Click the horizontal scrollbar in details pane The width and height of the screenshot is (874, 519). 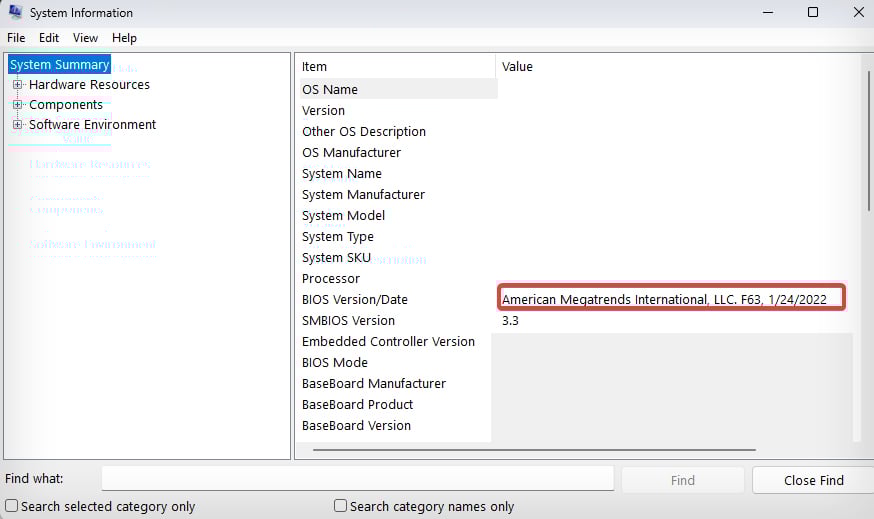click(x=534, y=449)
